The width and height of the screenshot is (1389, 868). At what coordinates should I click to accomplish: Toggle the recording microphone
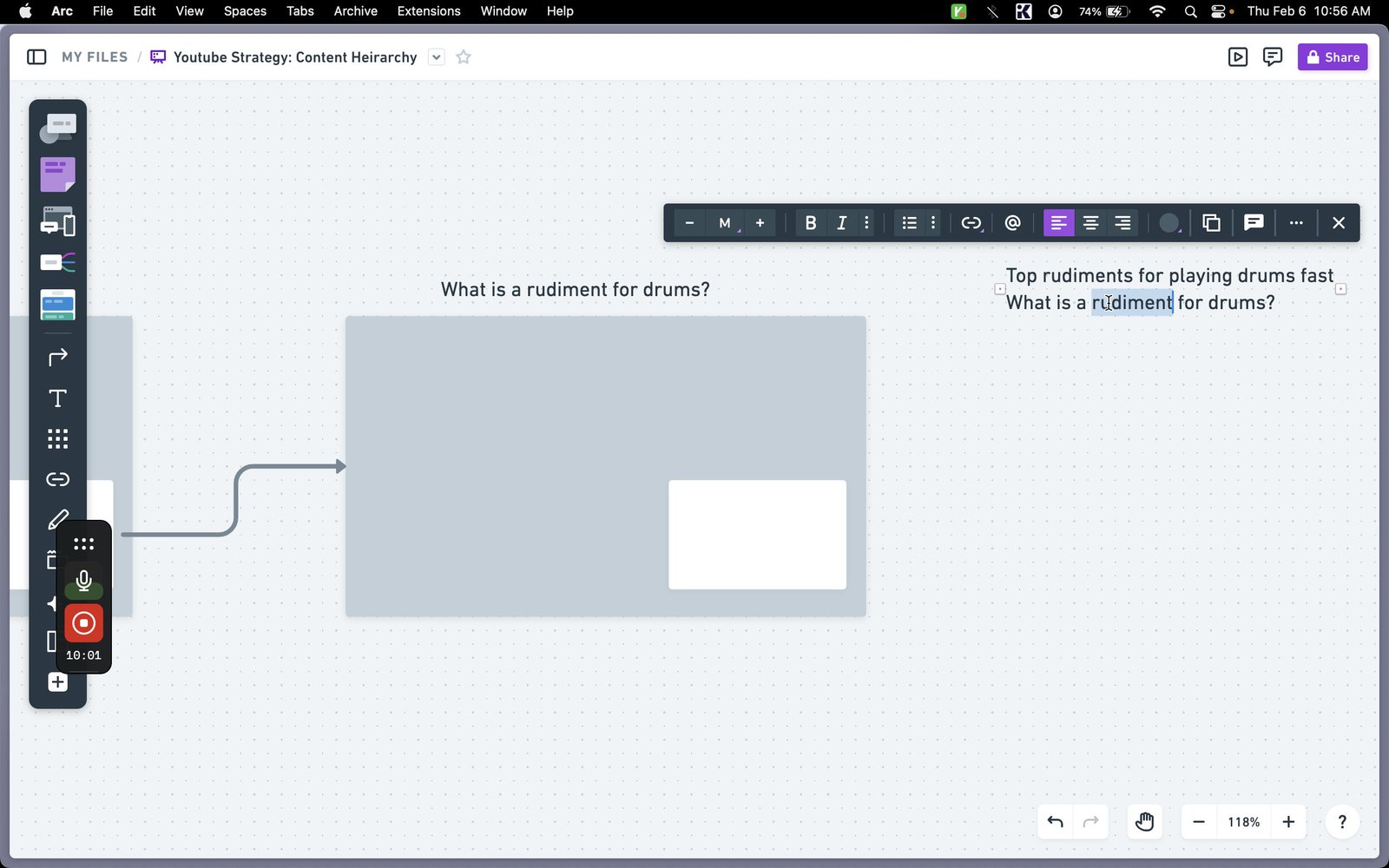click(x=83, y=581)
